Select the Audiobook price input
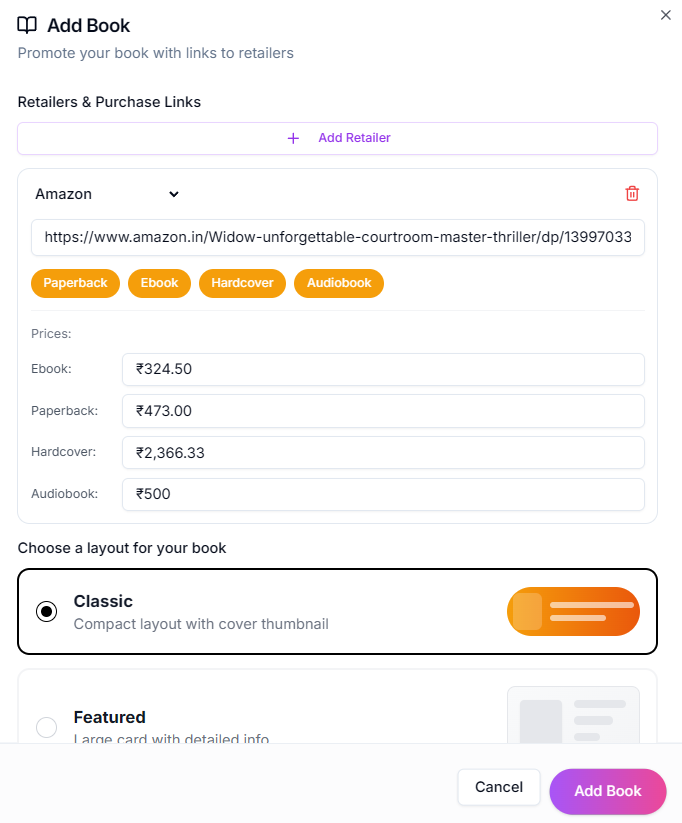682x823 pixels. tap(383, 494)
